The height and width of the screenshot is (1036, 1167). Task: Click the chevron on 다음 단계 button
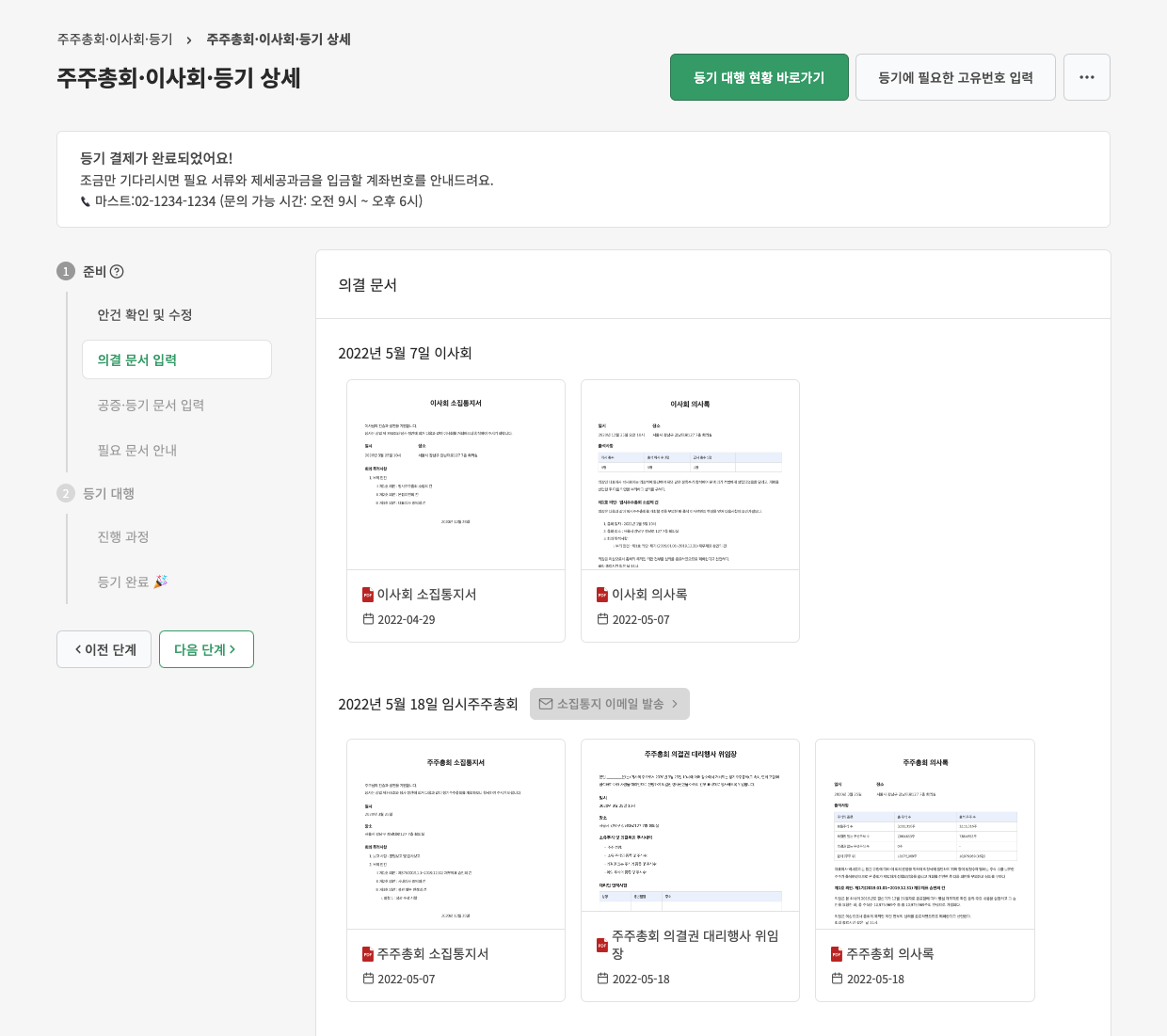tap(233, 648)
